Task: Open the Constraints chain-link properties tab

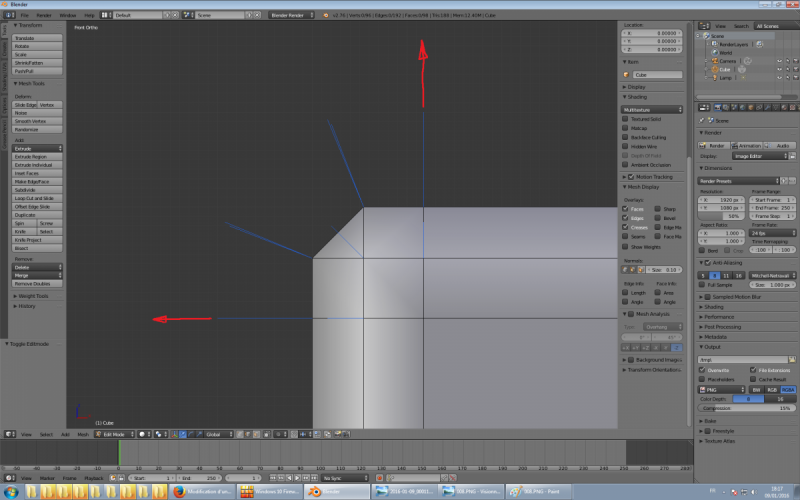Action: 759,107
